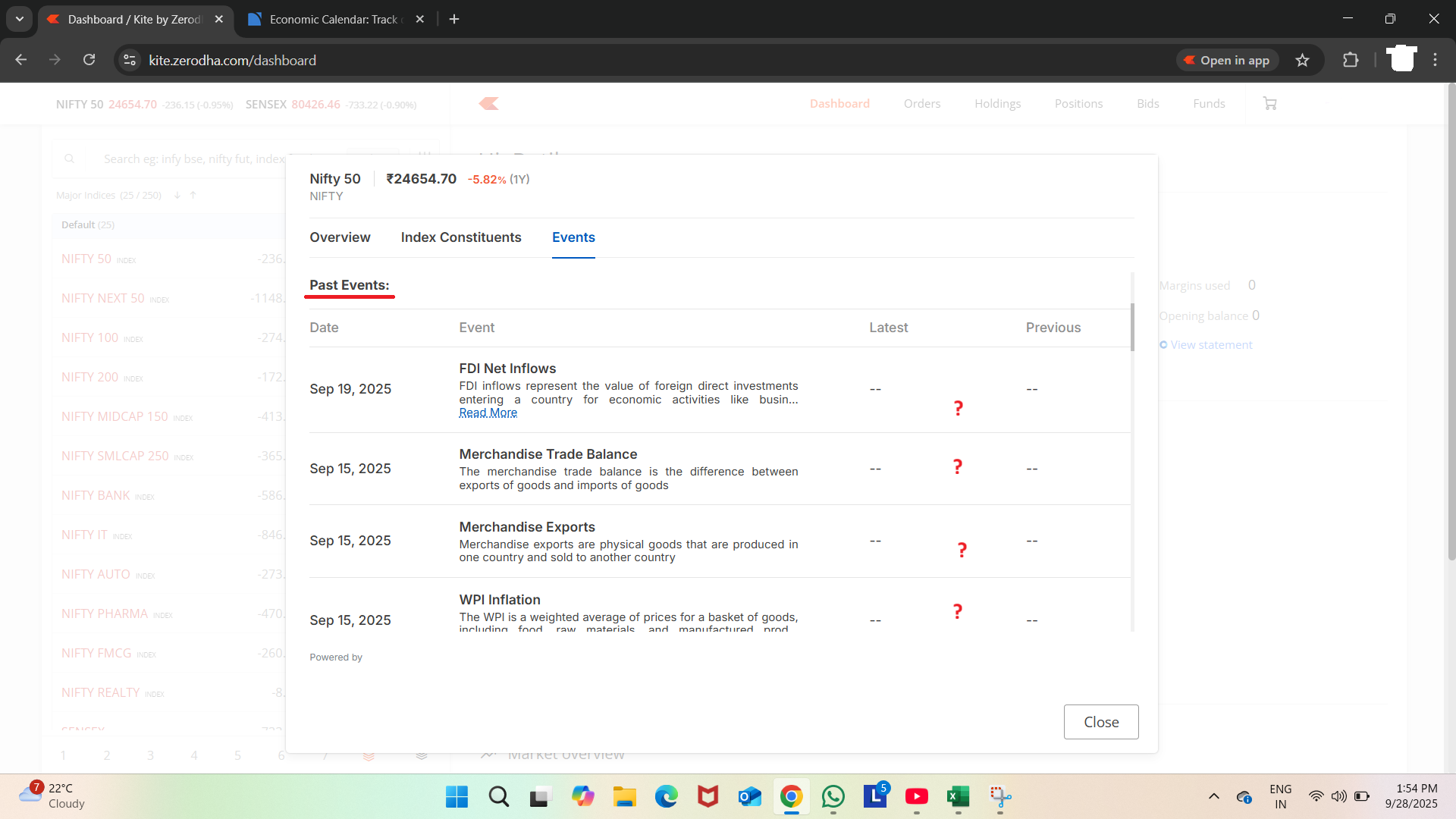Click the Kite logo icon

(x=488, y=104)
